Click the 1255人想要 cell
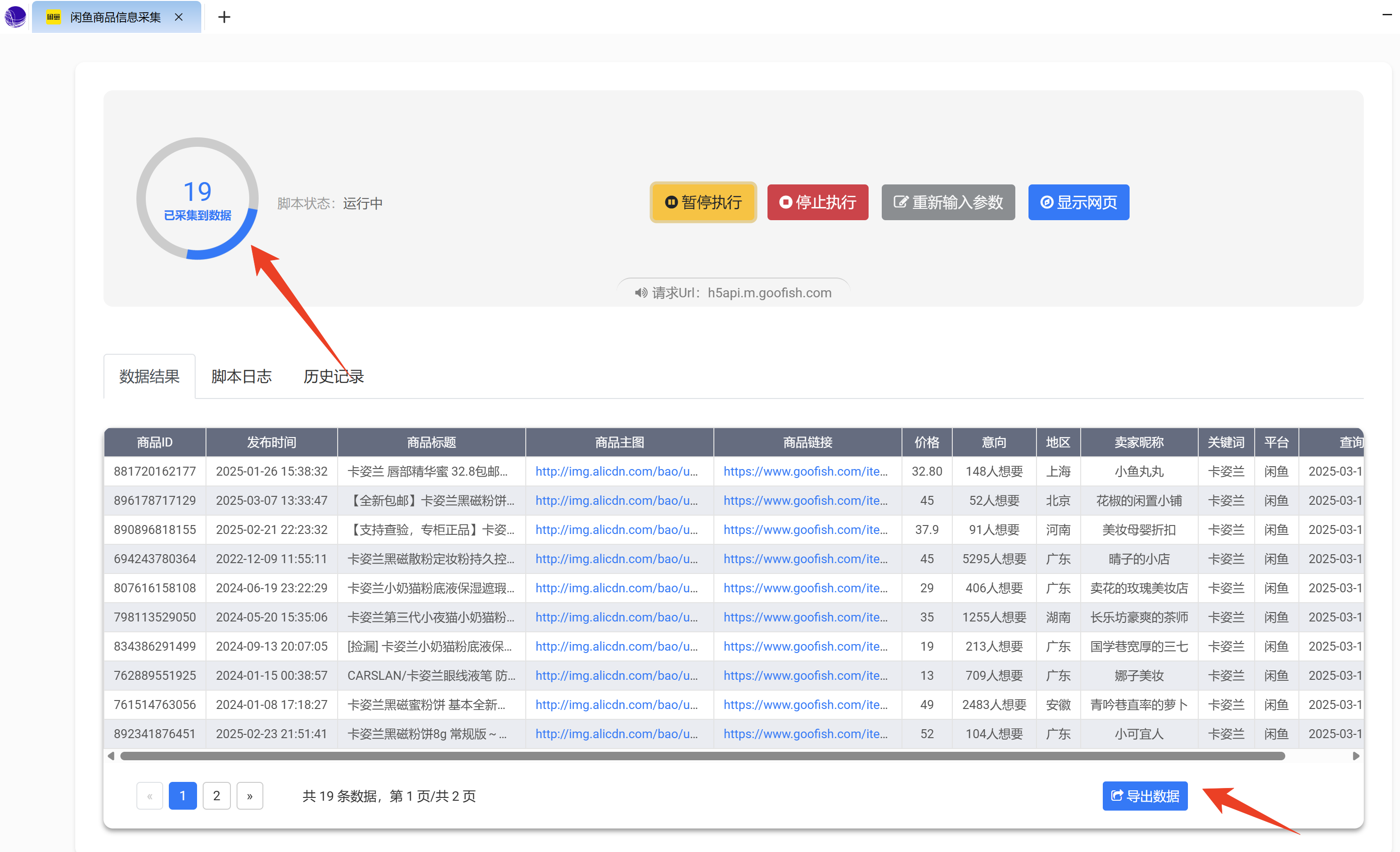The height and width of the screenshot is (852, 1400). click(994, 617)
